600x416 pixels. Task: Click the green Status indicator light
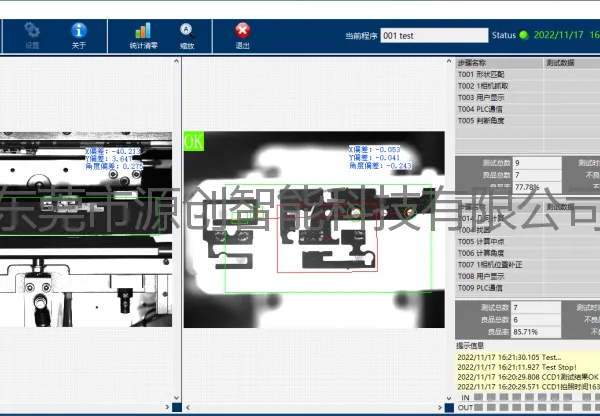point(523,35)
